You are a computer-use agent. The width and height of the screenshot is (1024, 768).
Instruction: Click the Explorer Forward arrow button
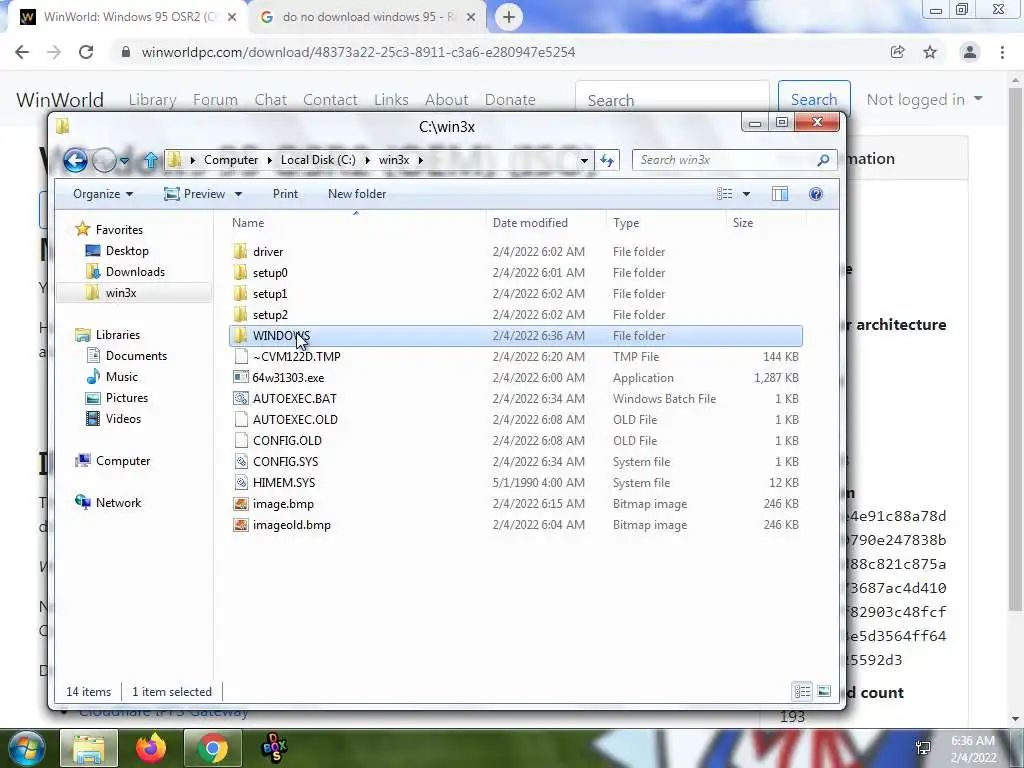(104, 160)
